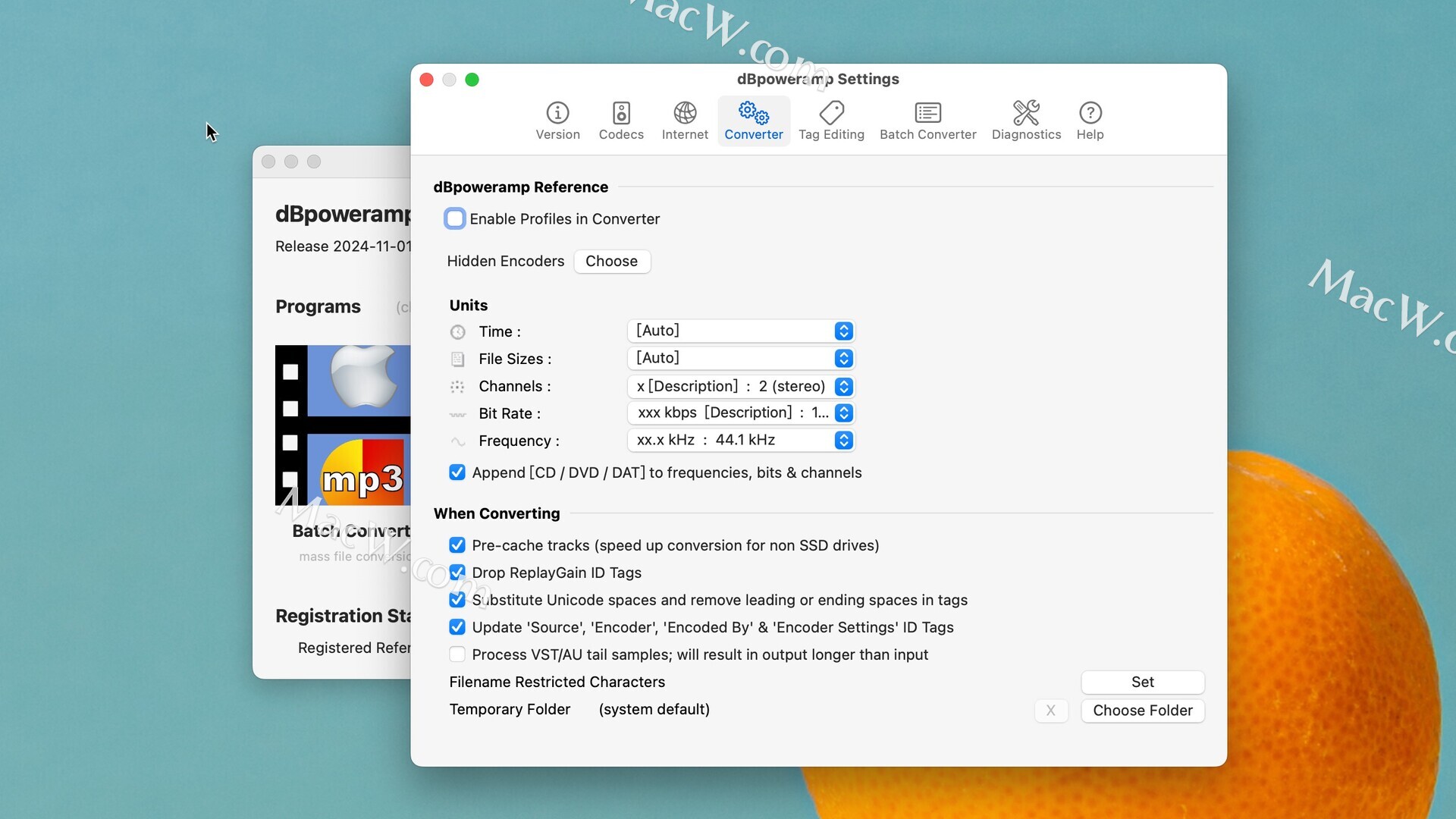Open the Time units dropdown
This screenshot has width=1456, height=819.
[x=741, y=331]
